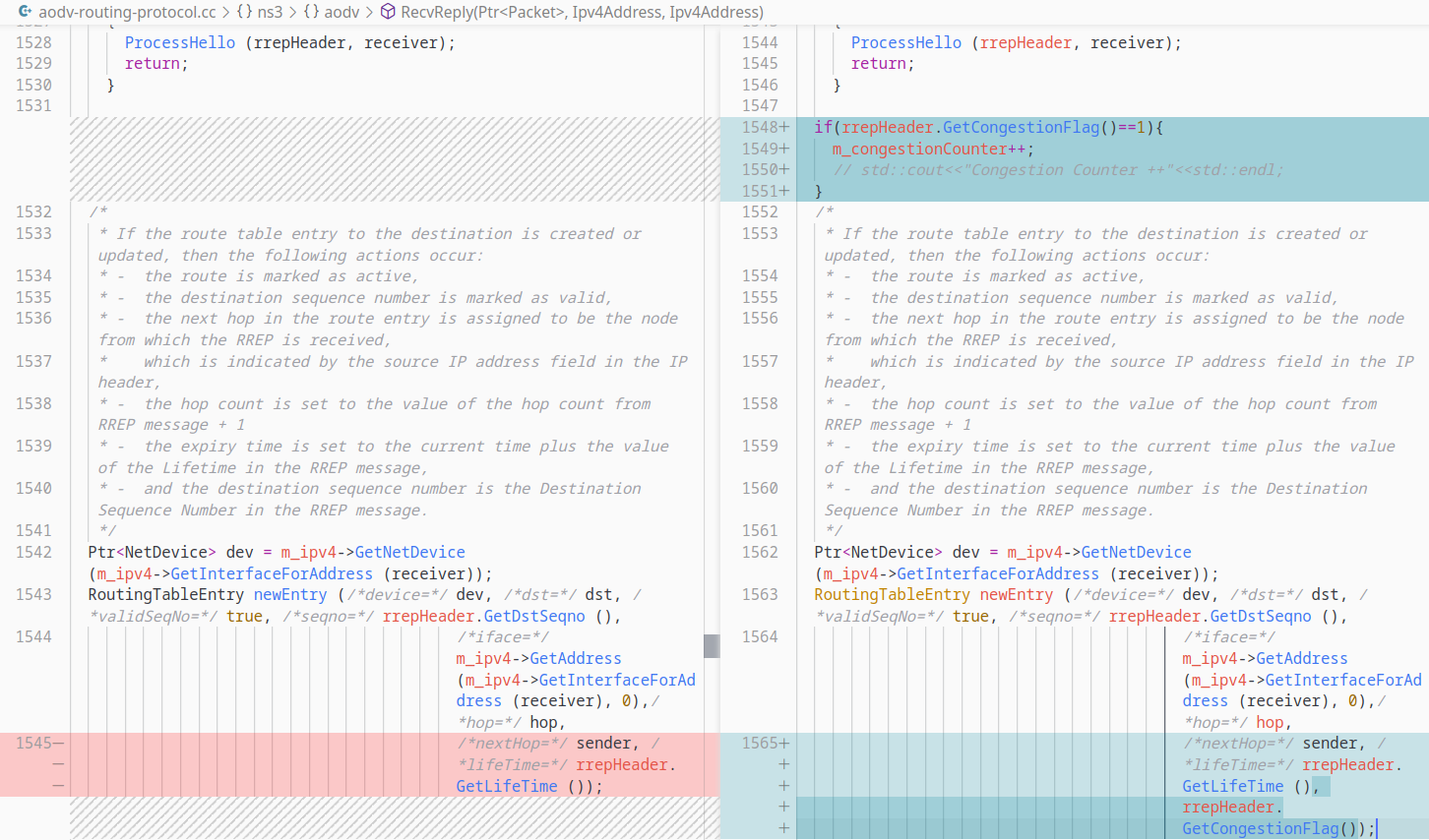
Task: Click GetCongestionFlag in the added if statement
Action: 1021,128
